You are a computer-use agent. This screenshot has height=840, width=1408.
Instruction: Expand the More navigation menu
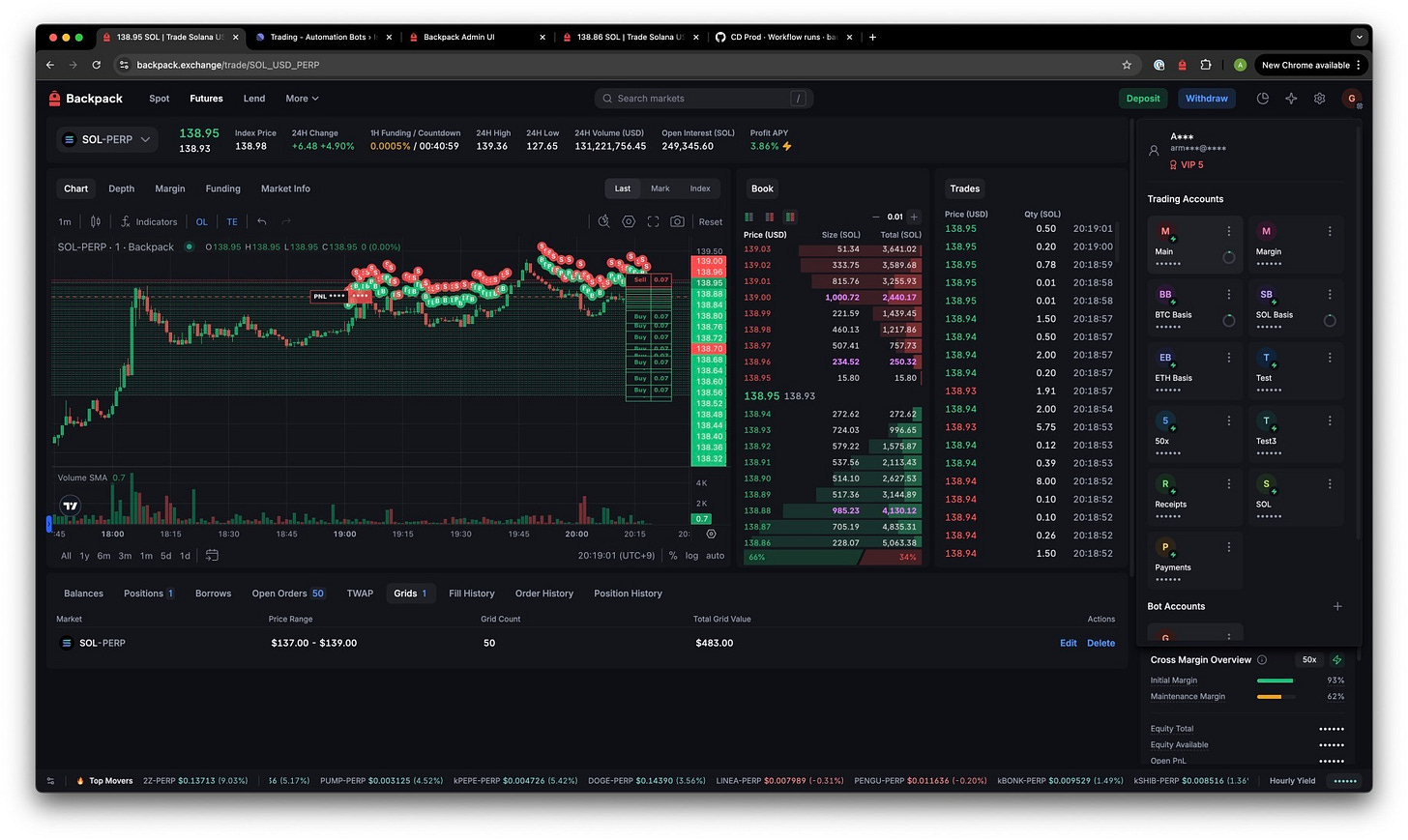point(302,99)
